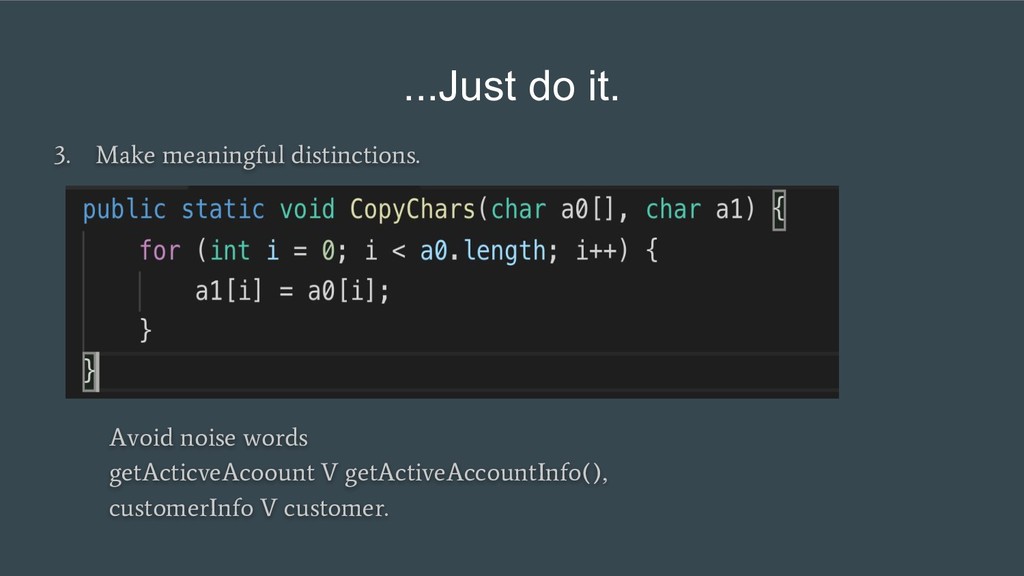Click the inner closing brace of the for loop
This screenshot has height=576, width=1024.
pos(146,330)
